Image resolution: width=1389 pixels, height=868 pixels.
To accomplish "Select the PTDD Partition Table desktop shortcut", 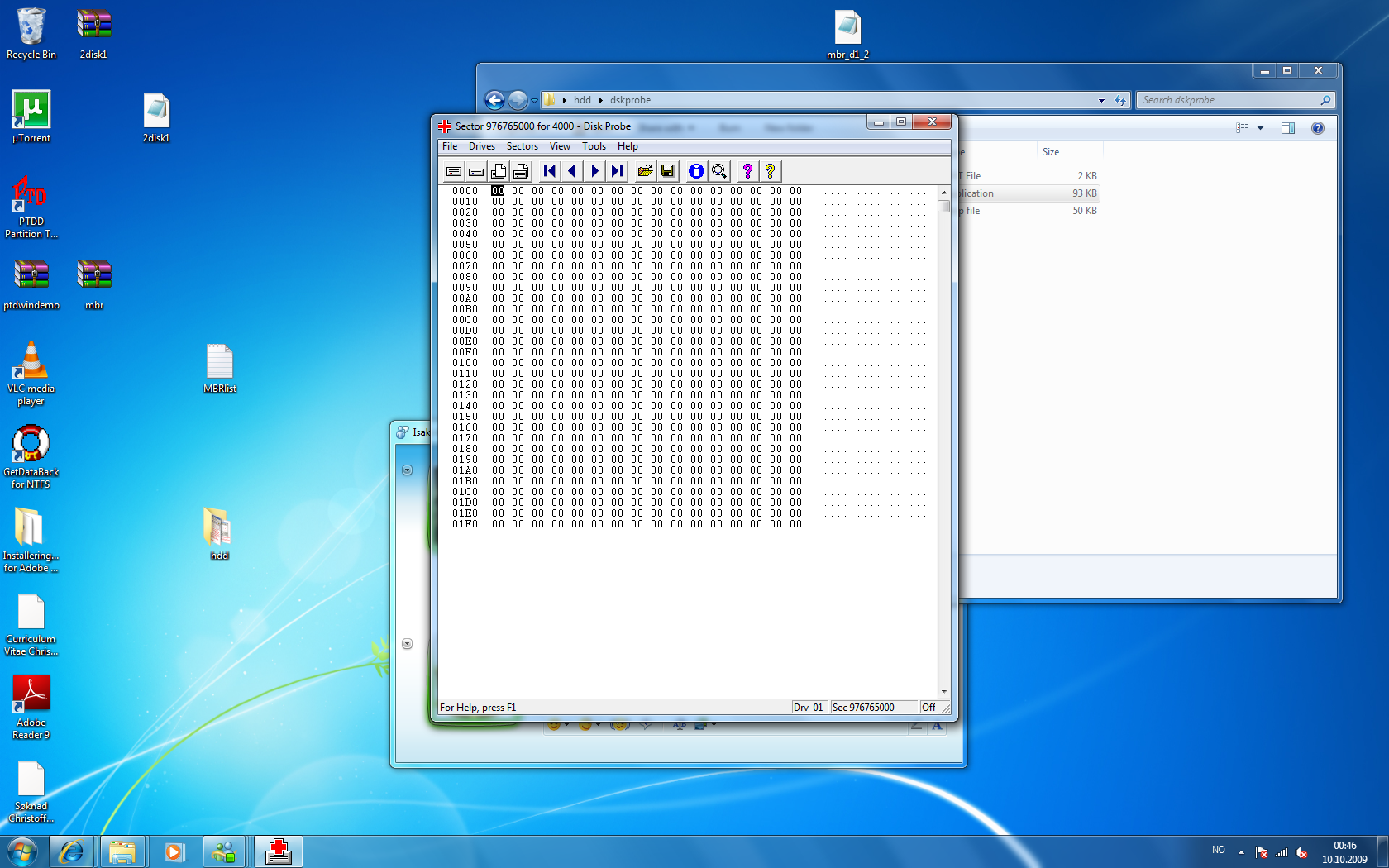I will click(31, 207).
